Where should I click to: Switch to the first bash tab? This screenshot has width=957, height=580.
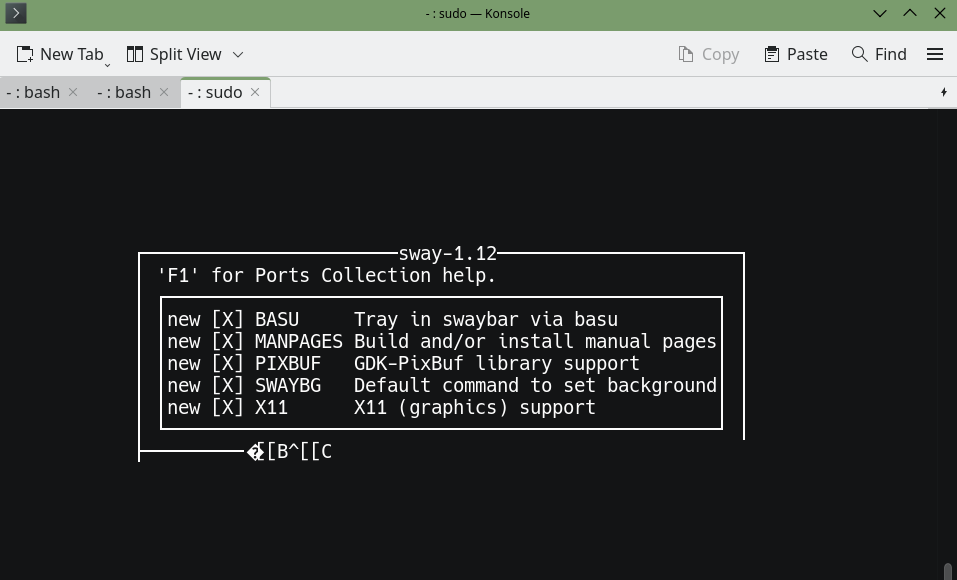tap(33, 92)
